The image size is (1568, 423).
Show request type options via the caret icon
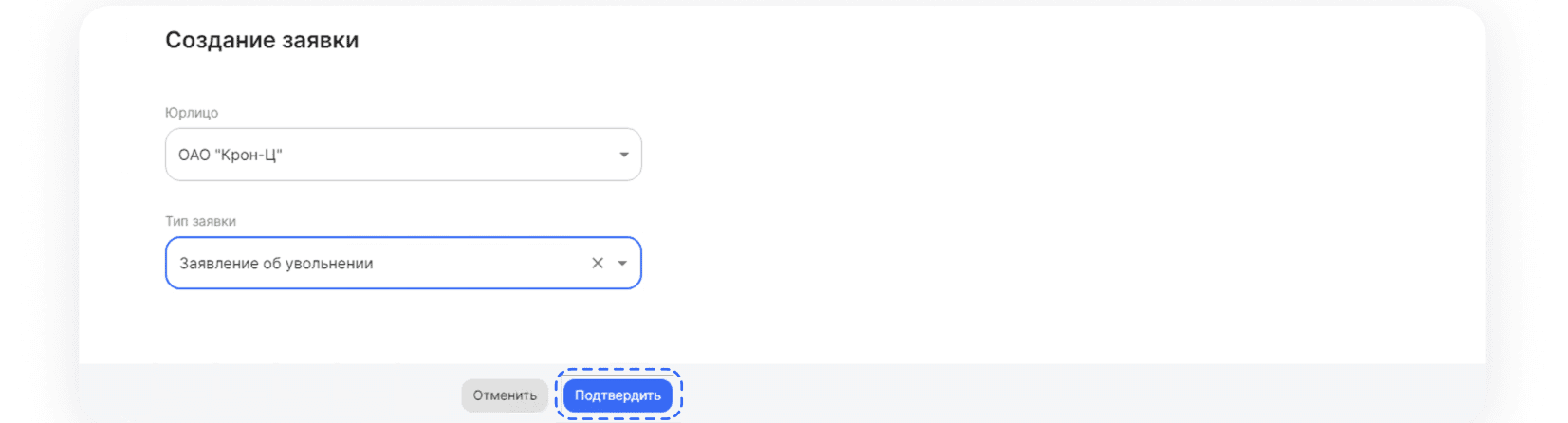[622, 263]
